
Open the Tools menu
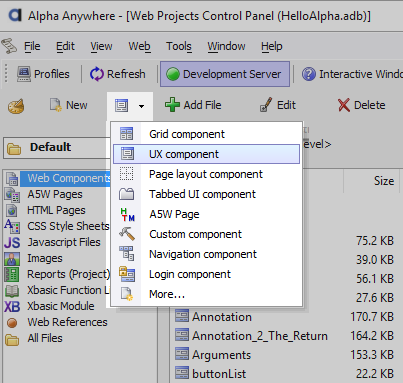pyautogui.click(x=179, y=46)
